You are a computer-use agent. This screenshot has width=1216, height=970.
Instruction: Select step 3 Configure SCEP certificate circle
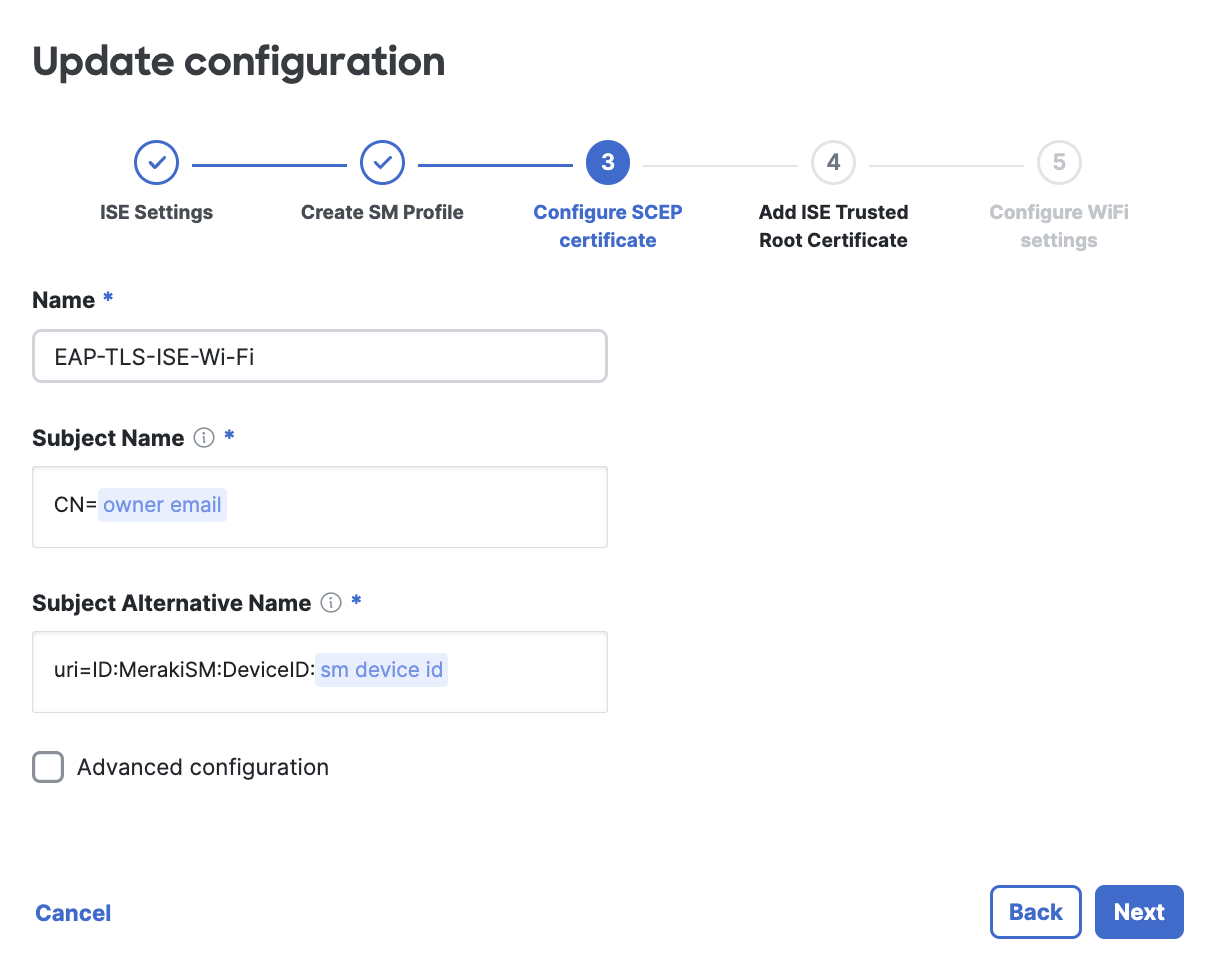[607, 162]
